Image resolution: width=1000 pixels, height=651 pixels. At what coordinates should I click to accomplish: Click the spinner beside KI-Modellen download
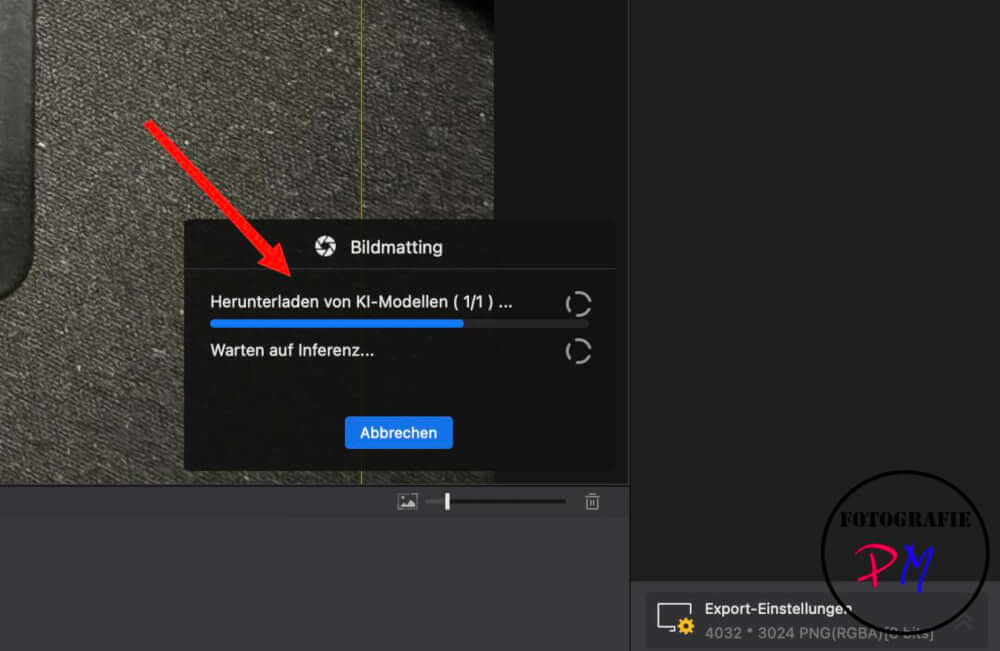click(x=578, y=304)
